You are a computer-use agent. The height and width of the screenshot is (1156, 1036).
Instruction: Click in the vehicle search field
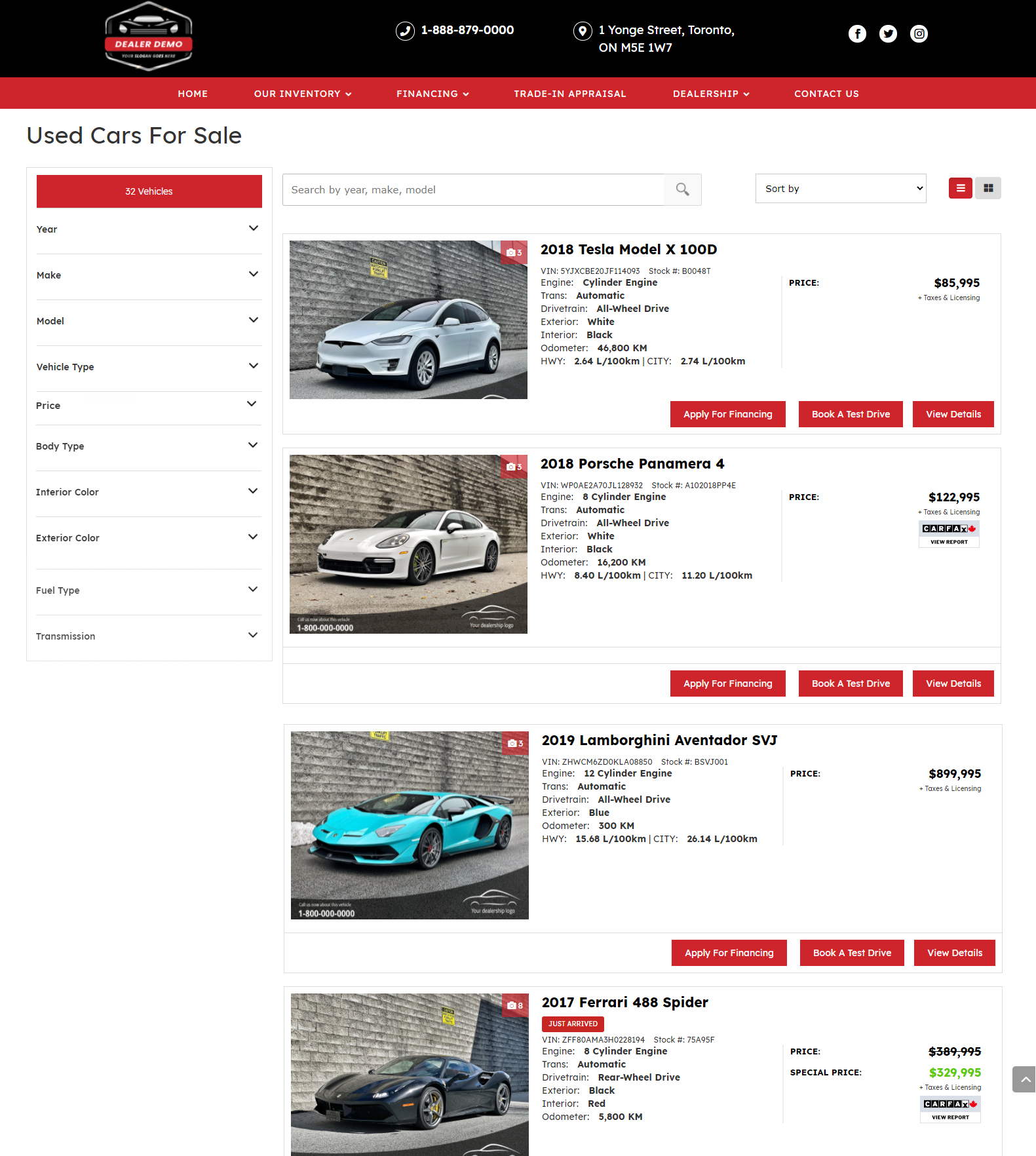click(473, 189)
